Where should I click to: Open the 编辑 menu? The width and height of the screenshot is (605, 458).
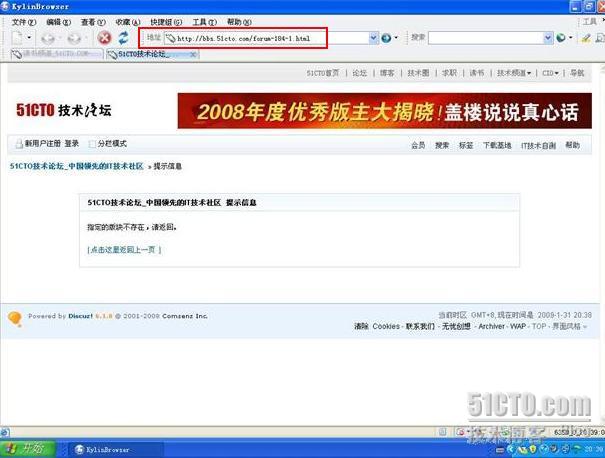[x=59, y=22]
